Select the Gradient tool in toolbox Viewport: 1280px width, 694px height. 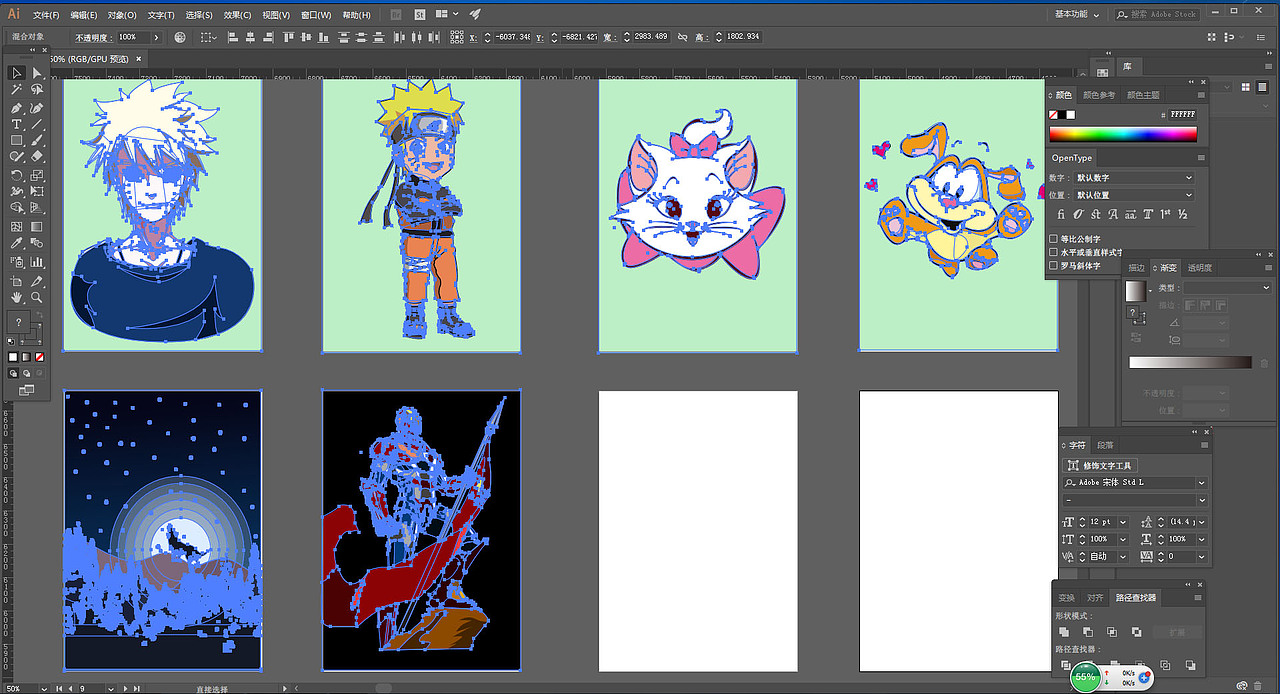[x=37, y=227]
